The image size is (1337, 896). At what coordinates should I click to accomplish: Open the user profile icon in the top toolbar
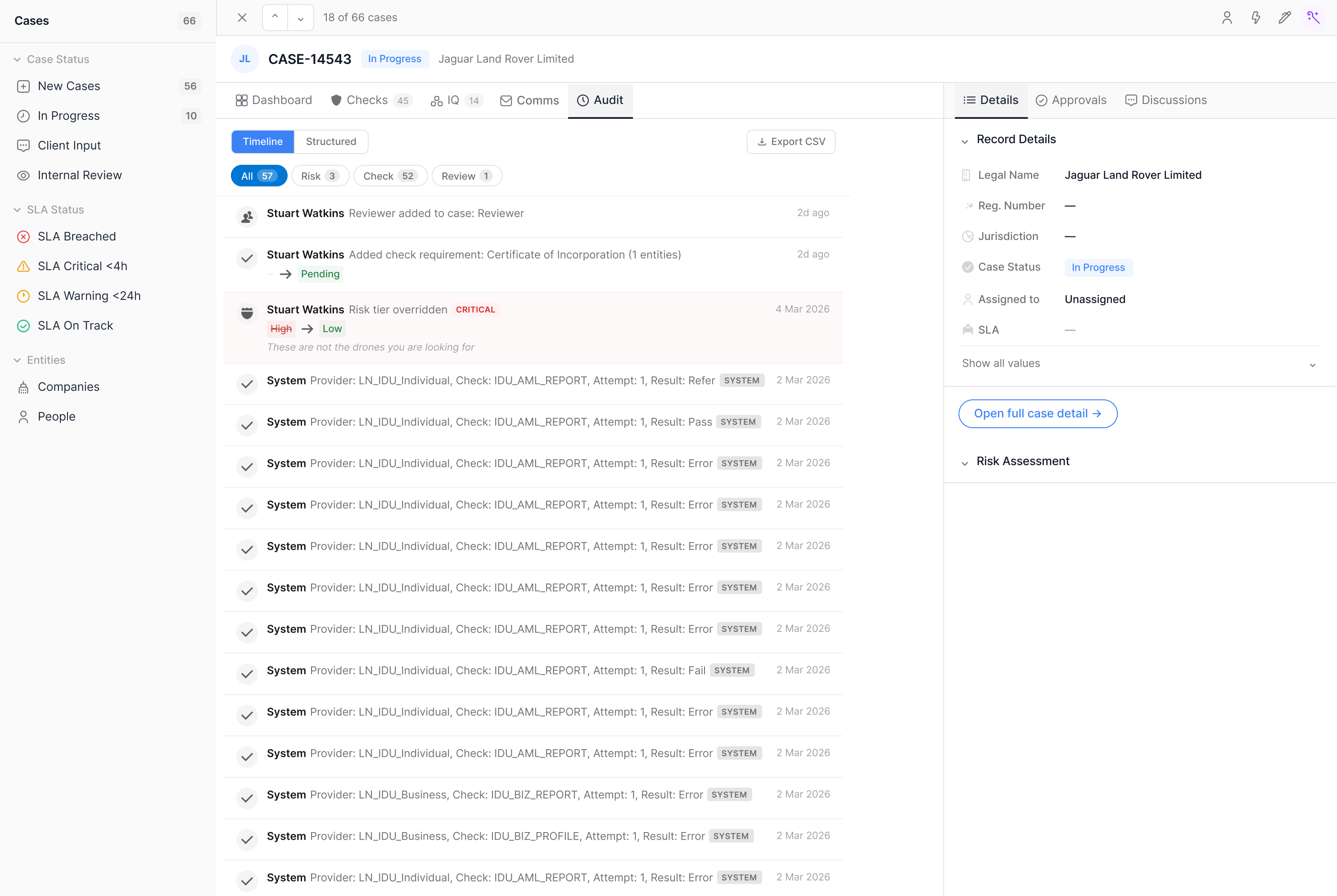pyautogui.click(x=1227, y=18)
